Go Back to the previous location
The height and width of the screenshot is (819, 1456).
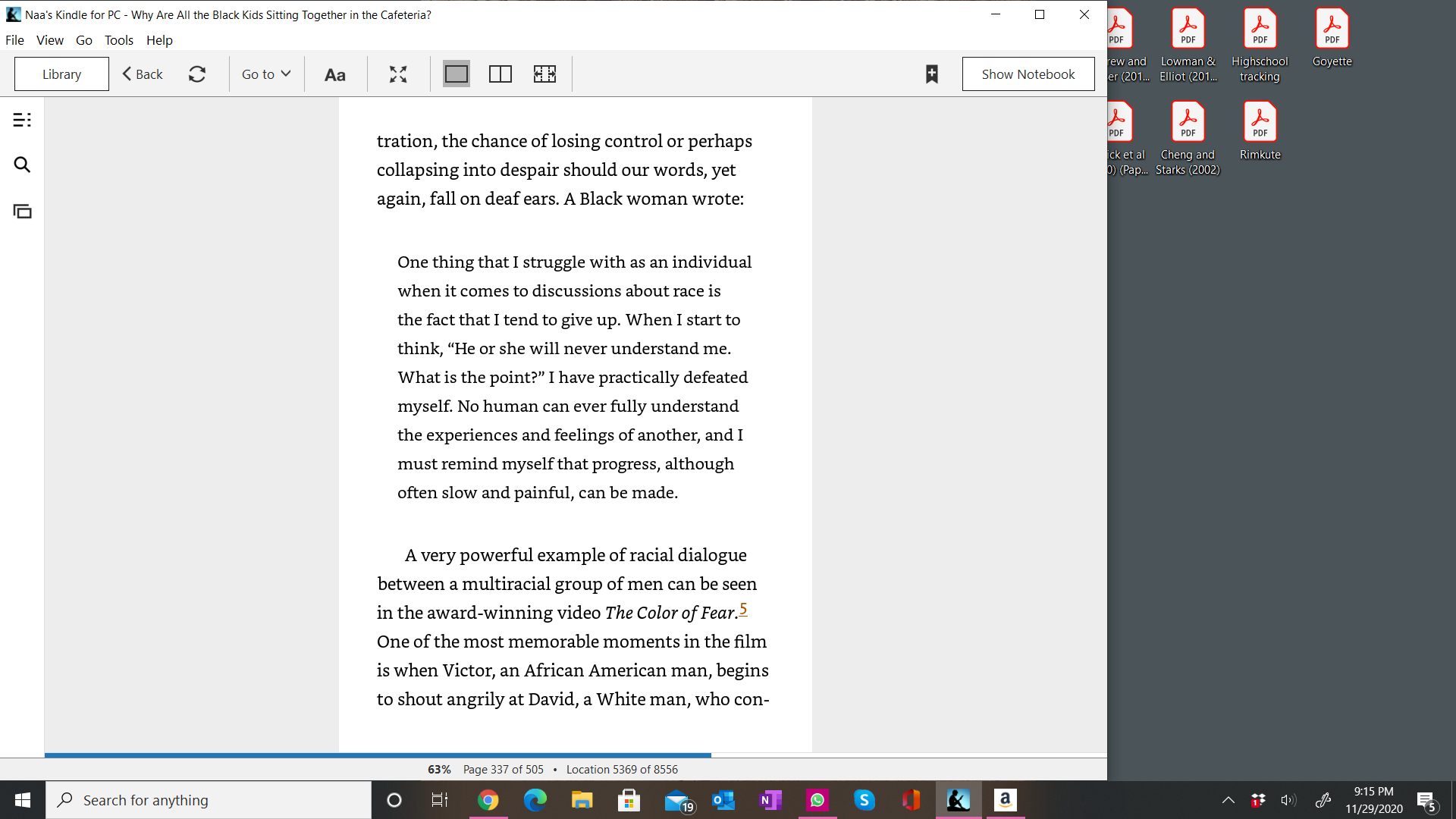(x=143, y=74)
